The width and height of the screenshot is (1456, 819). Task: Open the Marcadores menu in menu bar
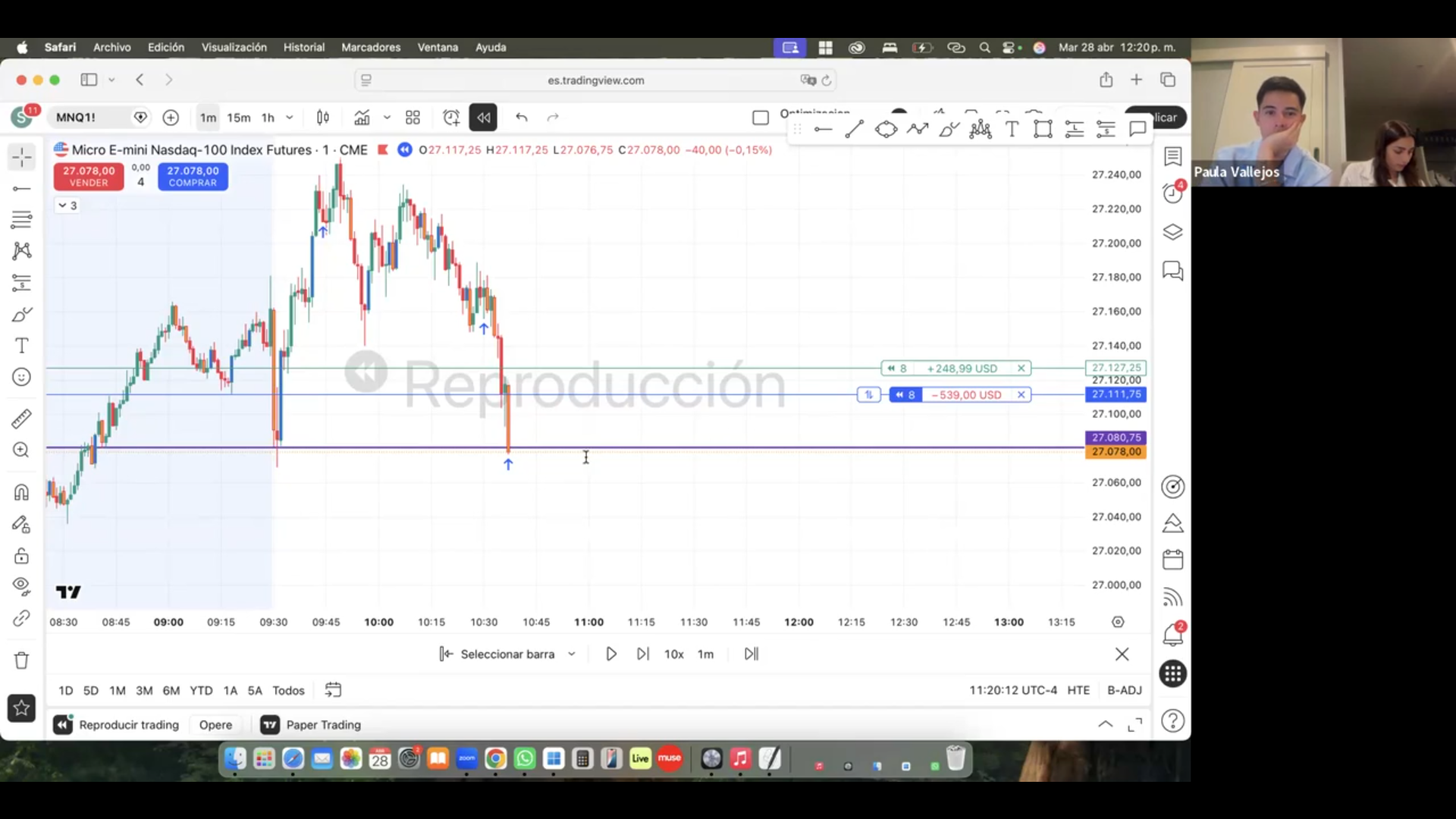tap(371, 47)
